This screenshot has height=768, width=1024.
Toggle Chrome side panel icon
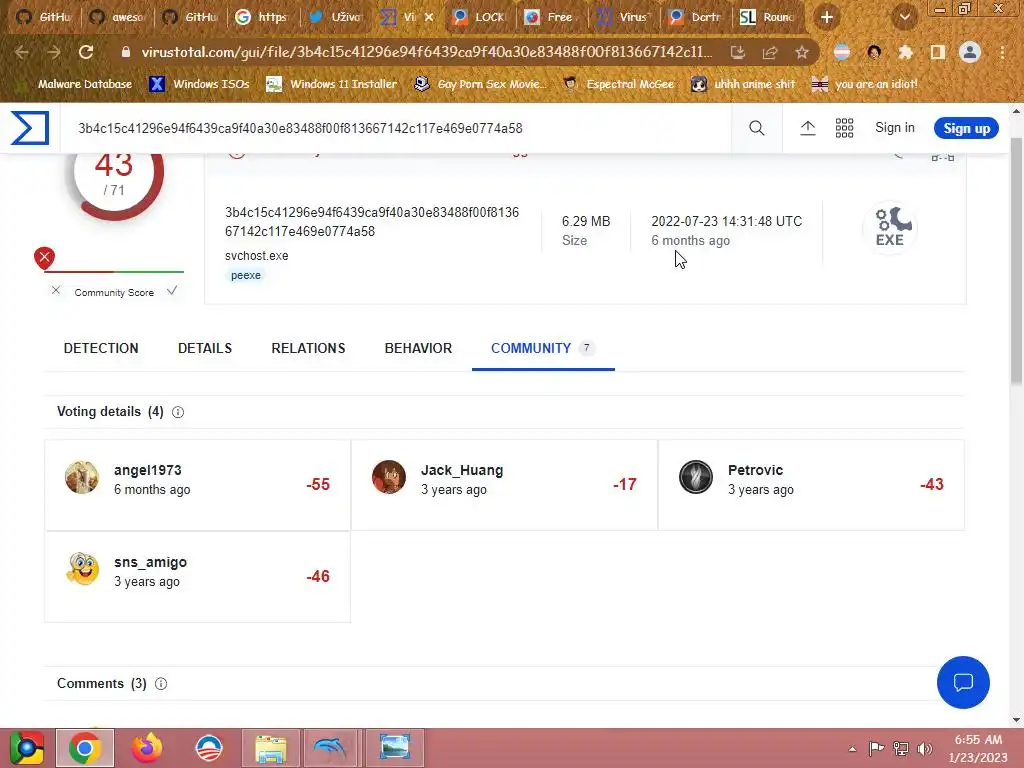tap(938, 52)
